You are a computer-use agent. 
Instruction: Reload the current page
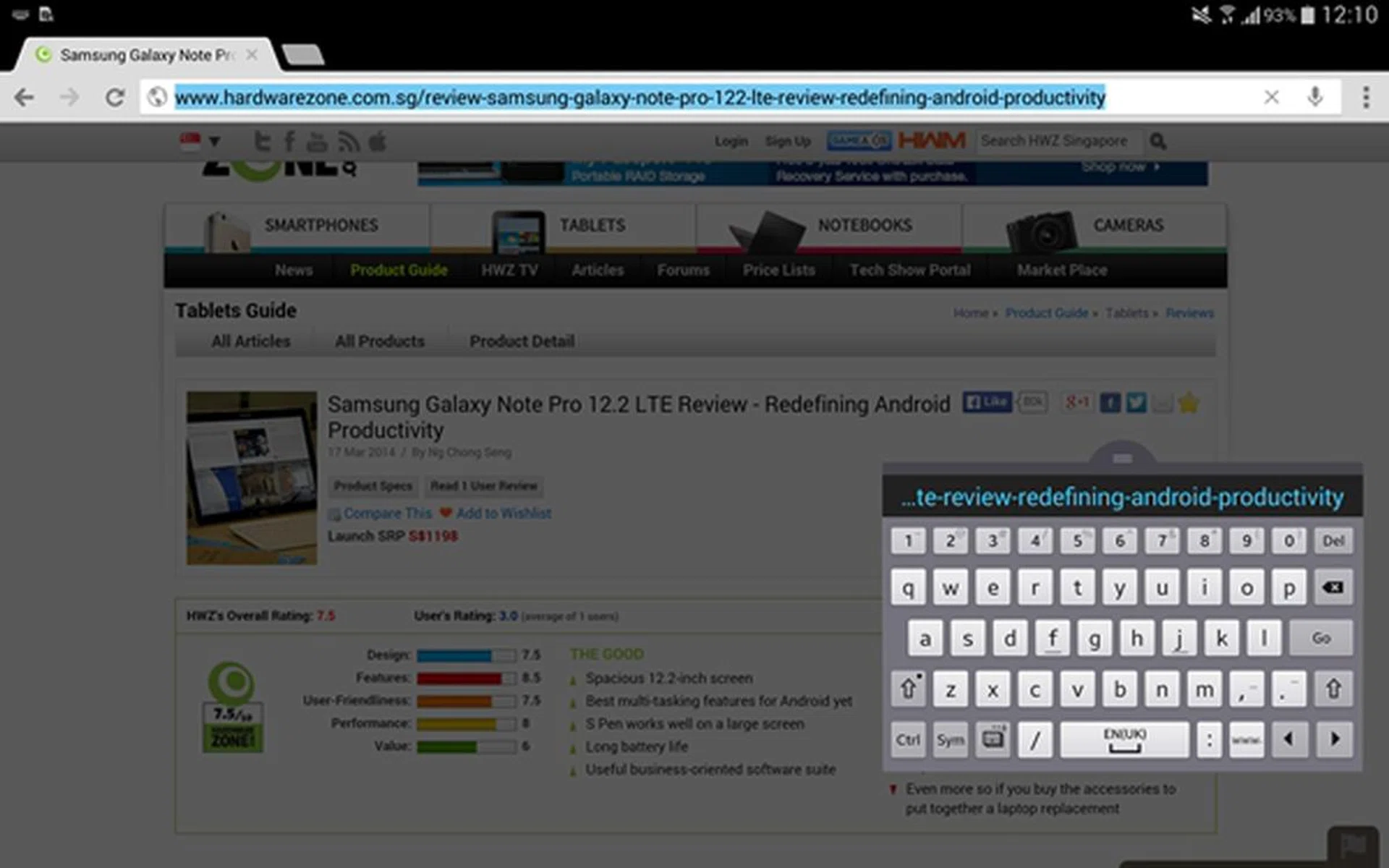click(x=116, y=96)
